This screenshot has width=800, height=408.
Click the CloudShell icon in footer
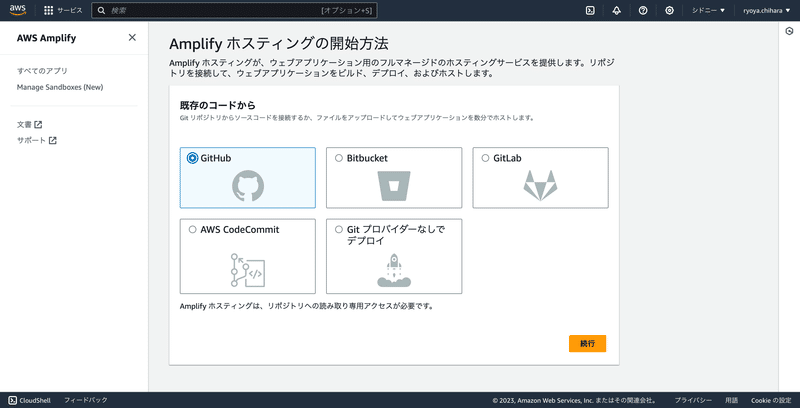coord(13,400)
